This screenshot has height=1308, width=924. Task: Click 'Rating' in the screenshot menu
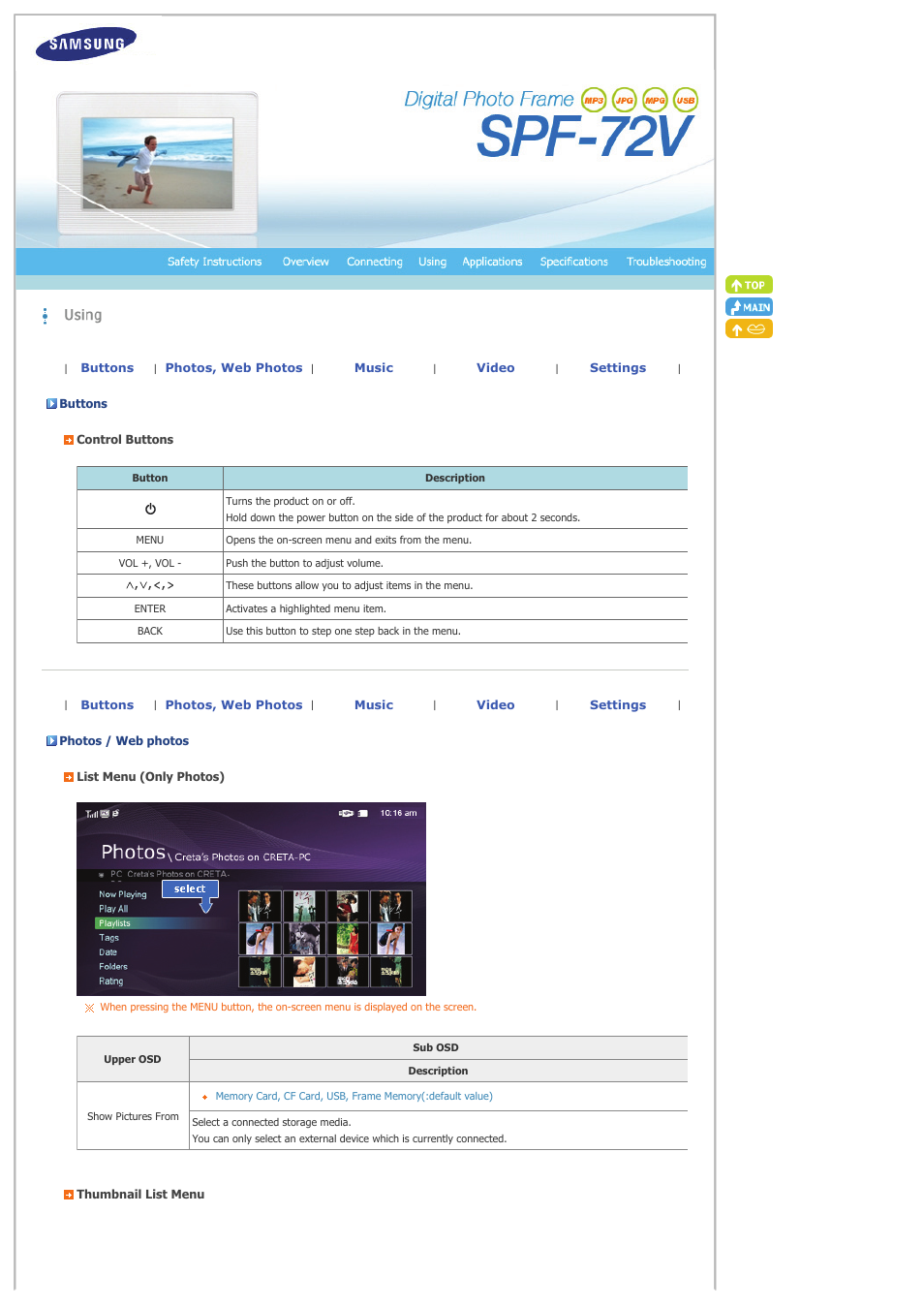coord(111,981)
